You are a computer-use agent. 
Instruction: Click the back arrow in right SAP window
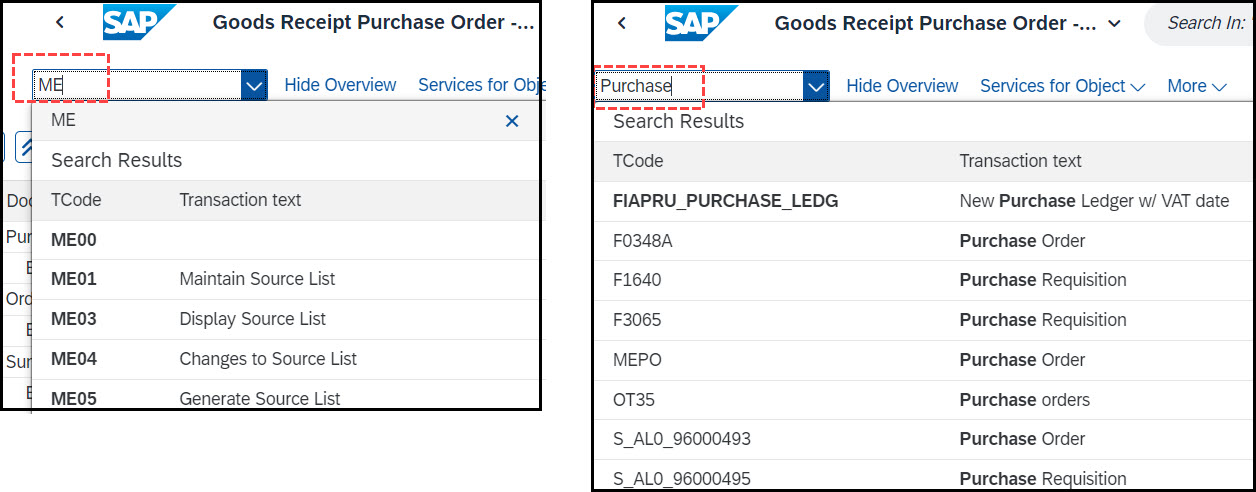tap(622, 23)
